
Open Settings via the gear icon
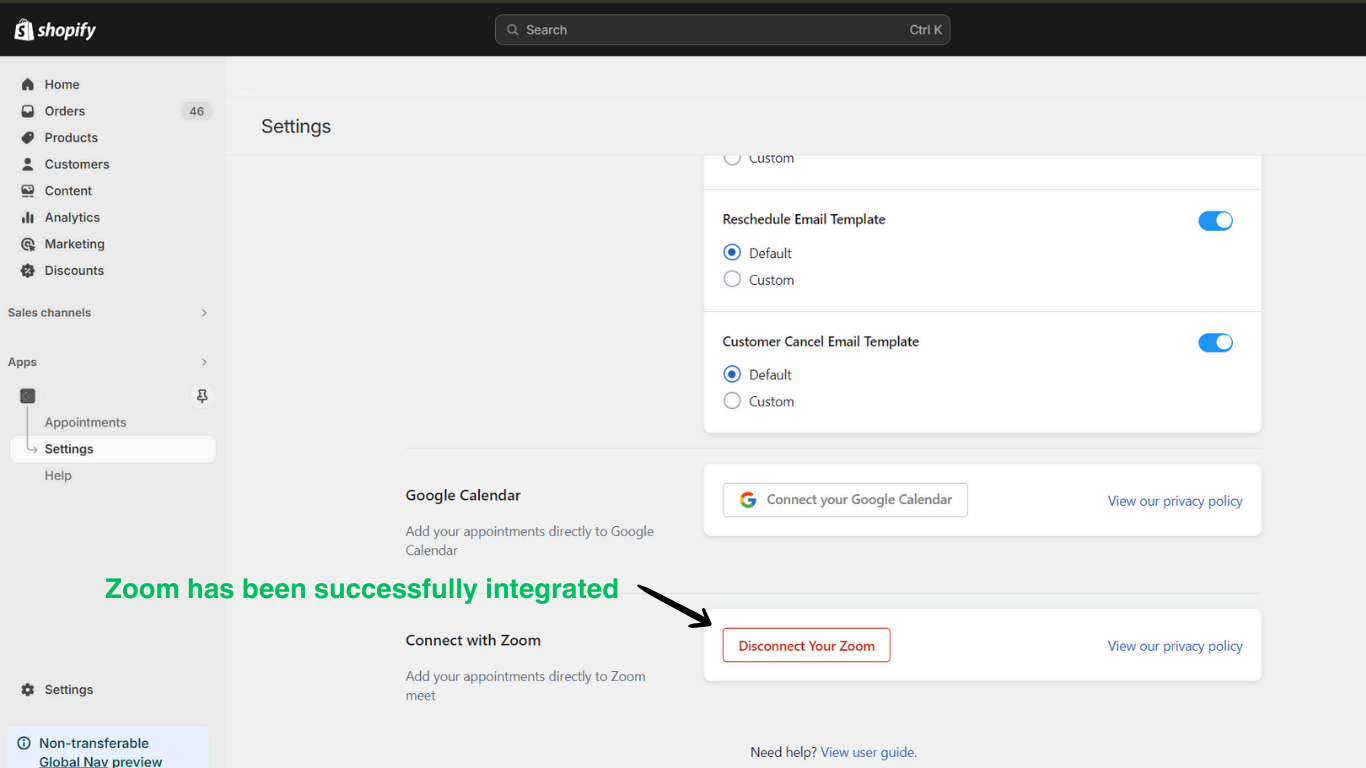28,690
